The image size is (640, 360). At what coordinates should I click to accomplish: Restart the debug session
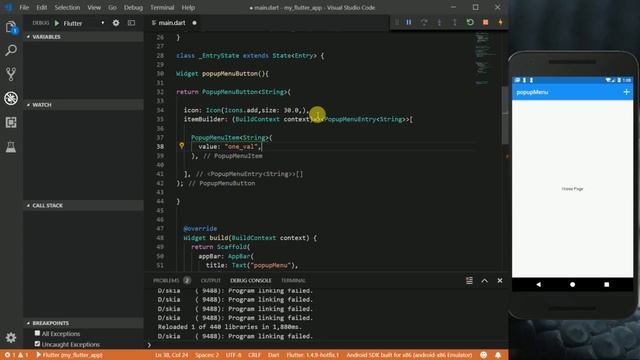(470, 22)
